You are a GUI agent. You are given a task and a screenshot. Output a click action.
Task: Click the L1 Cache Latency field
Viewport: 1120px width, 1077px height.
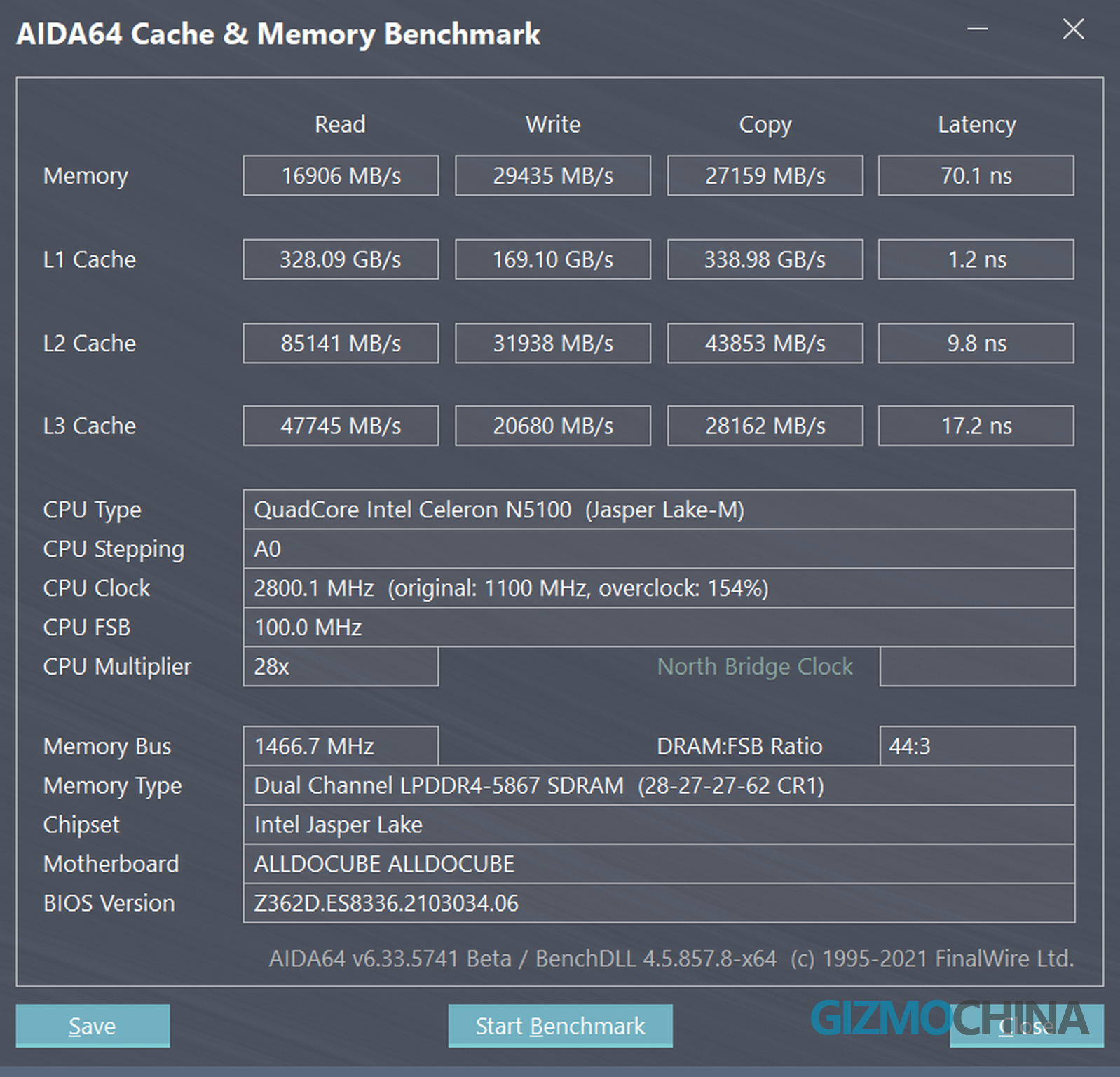point(976,259)
